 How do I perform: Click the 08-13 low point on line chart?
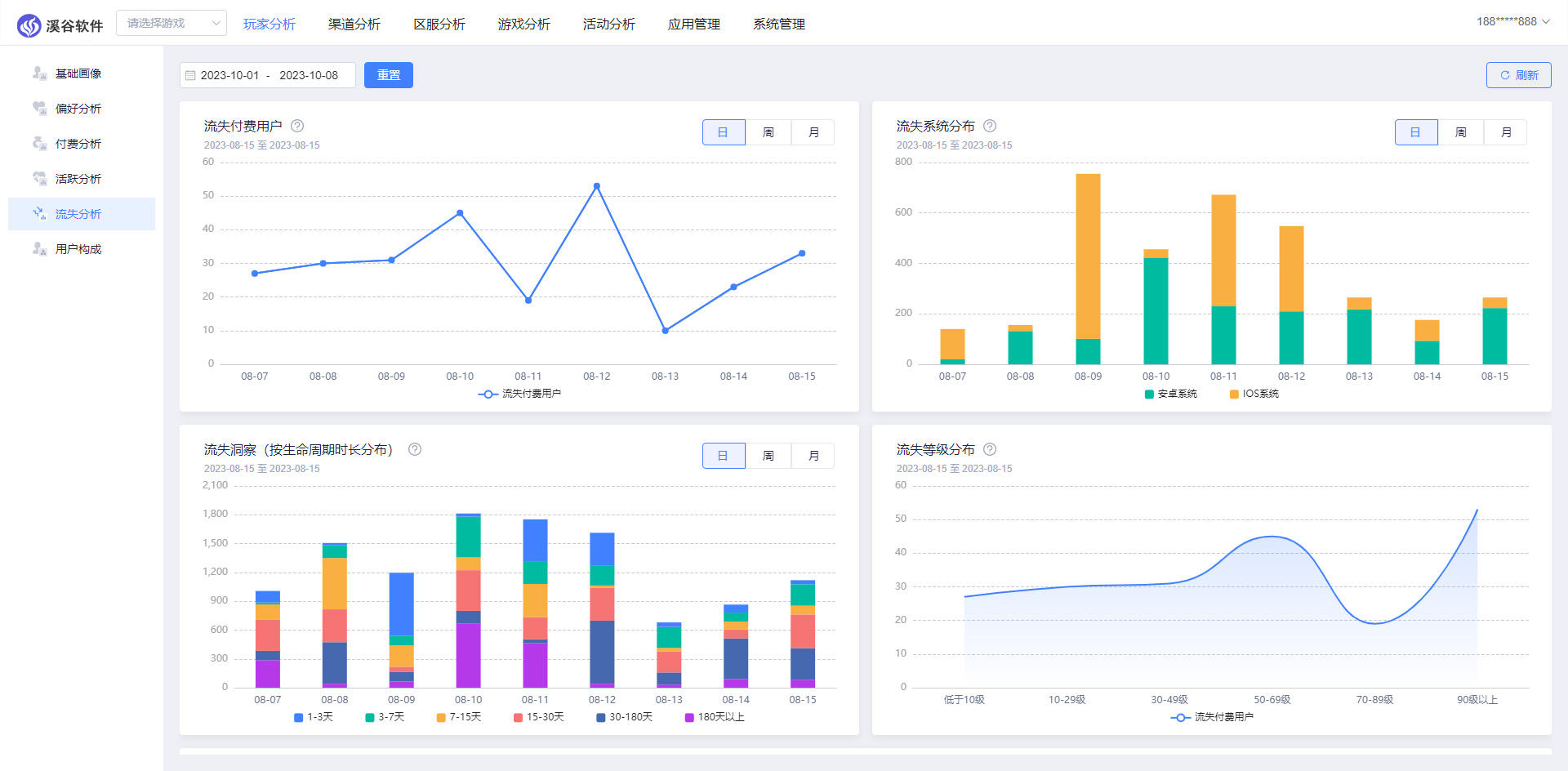tap(666, 331)
